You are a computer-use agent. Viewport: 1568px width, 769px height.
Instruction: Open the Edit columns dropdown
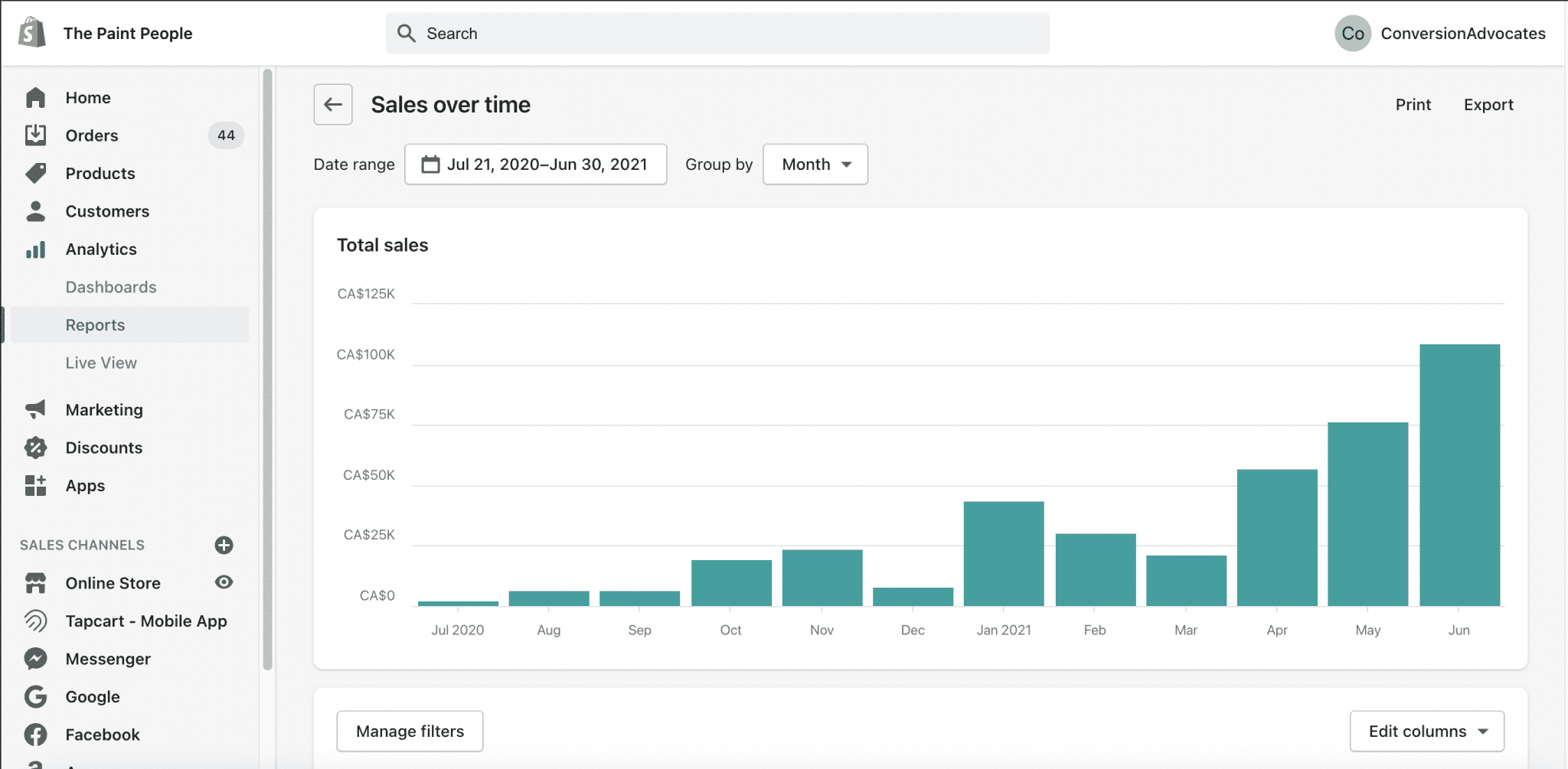click(x=1426, y=732)
